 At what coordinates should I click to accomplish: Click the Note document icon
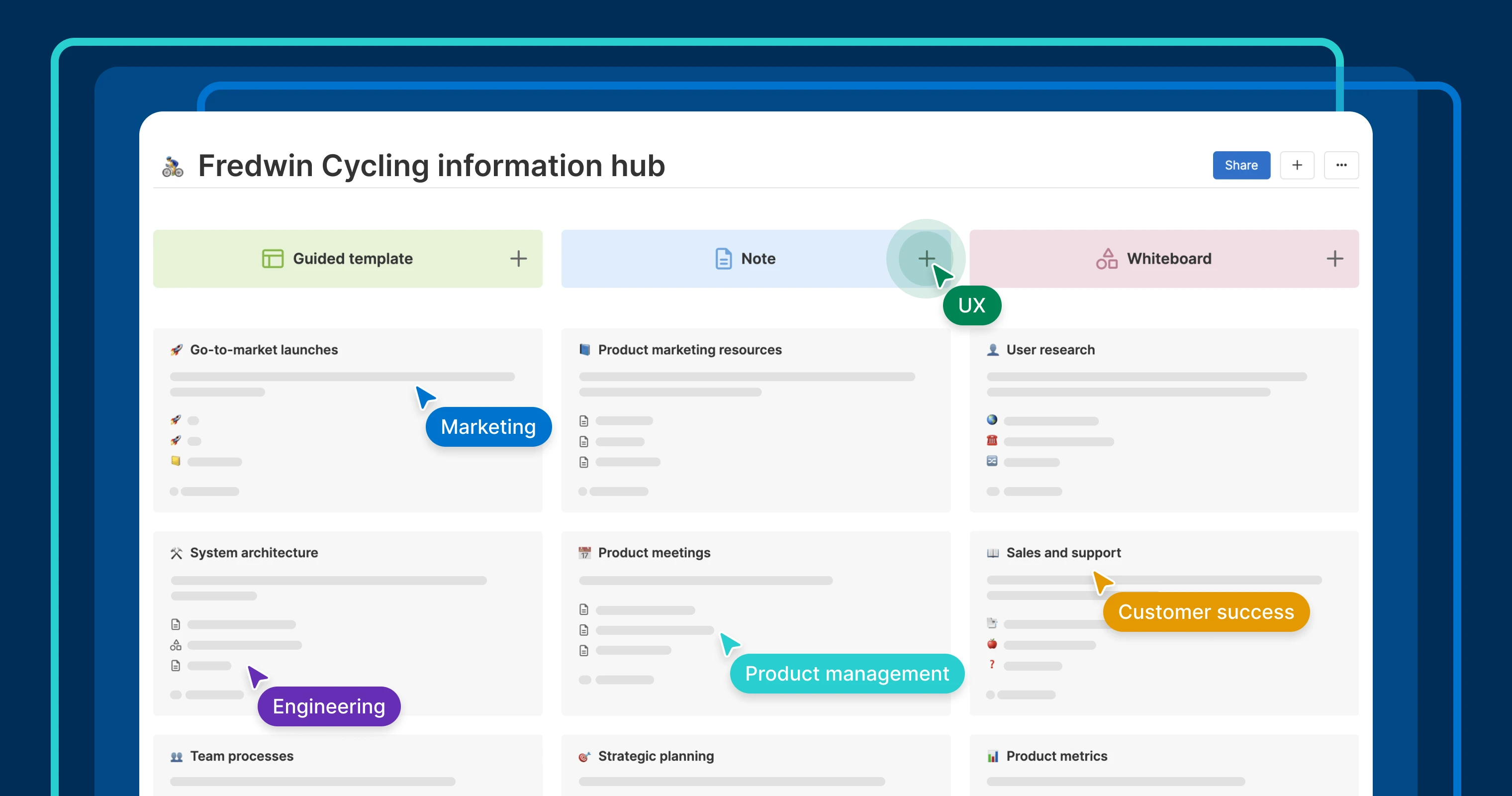(x=723, y=258)
